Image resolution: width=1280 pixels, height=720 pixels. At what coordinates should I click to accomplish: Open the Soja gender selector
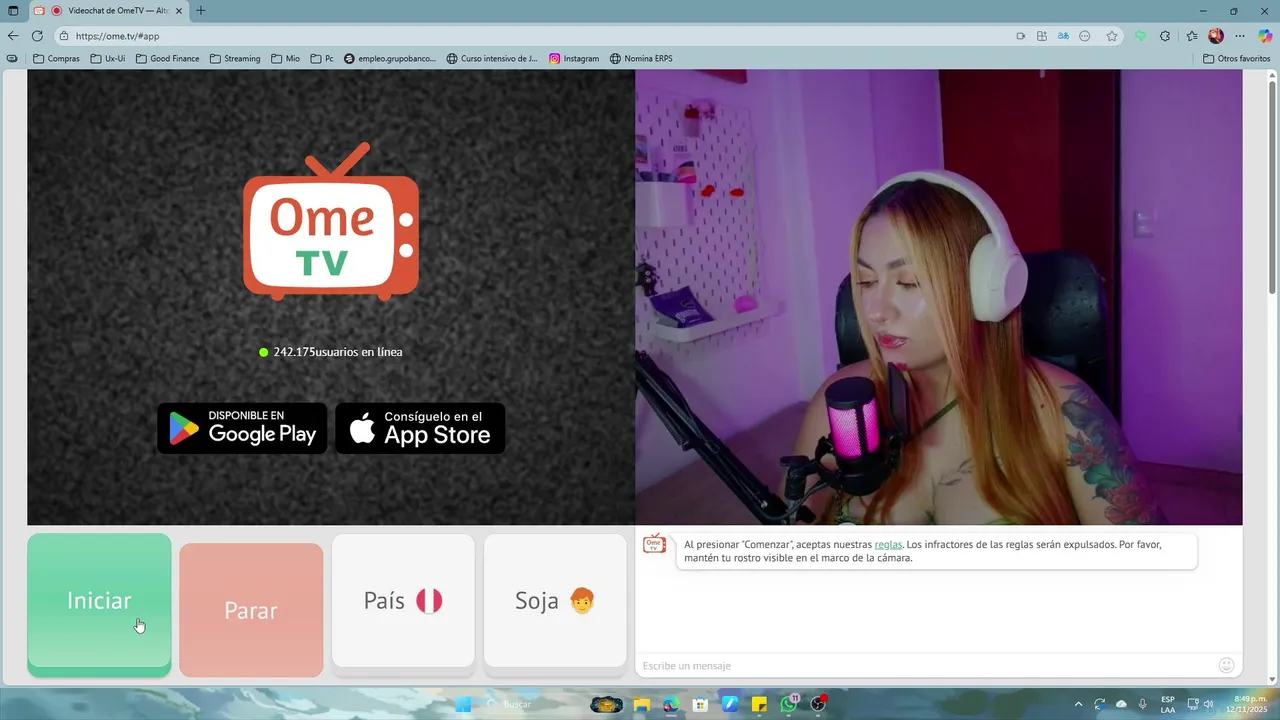coord(555,600)
